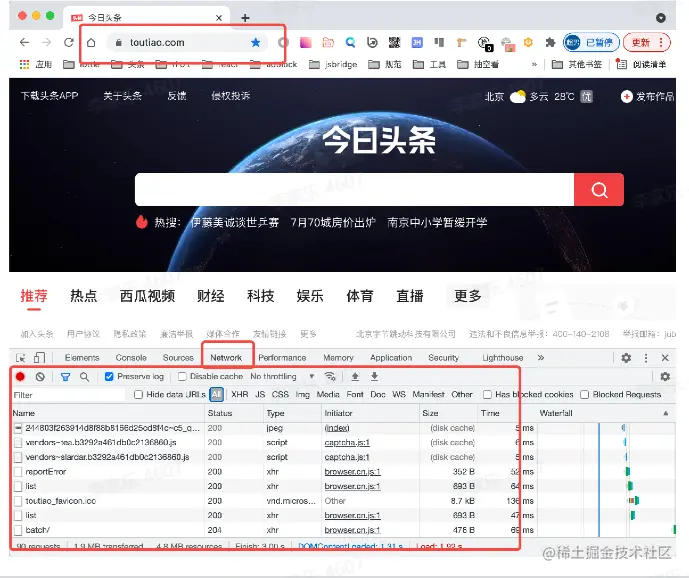Focus the network Filter input

(x=69, y=395)
